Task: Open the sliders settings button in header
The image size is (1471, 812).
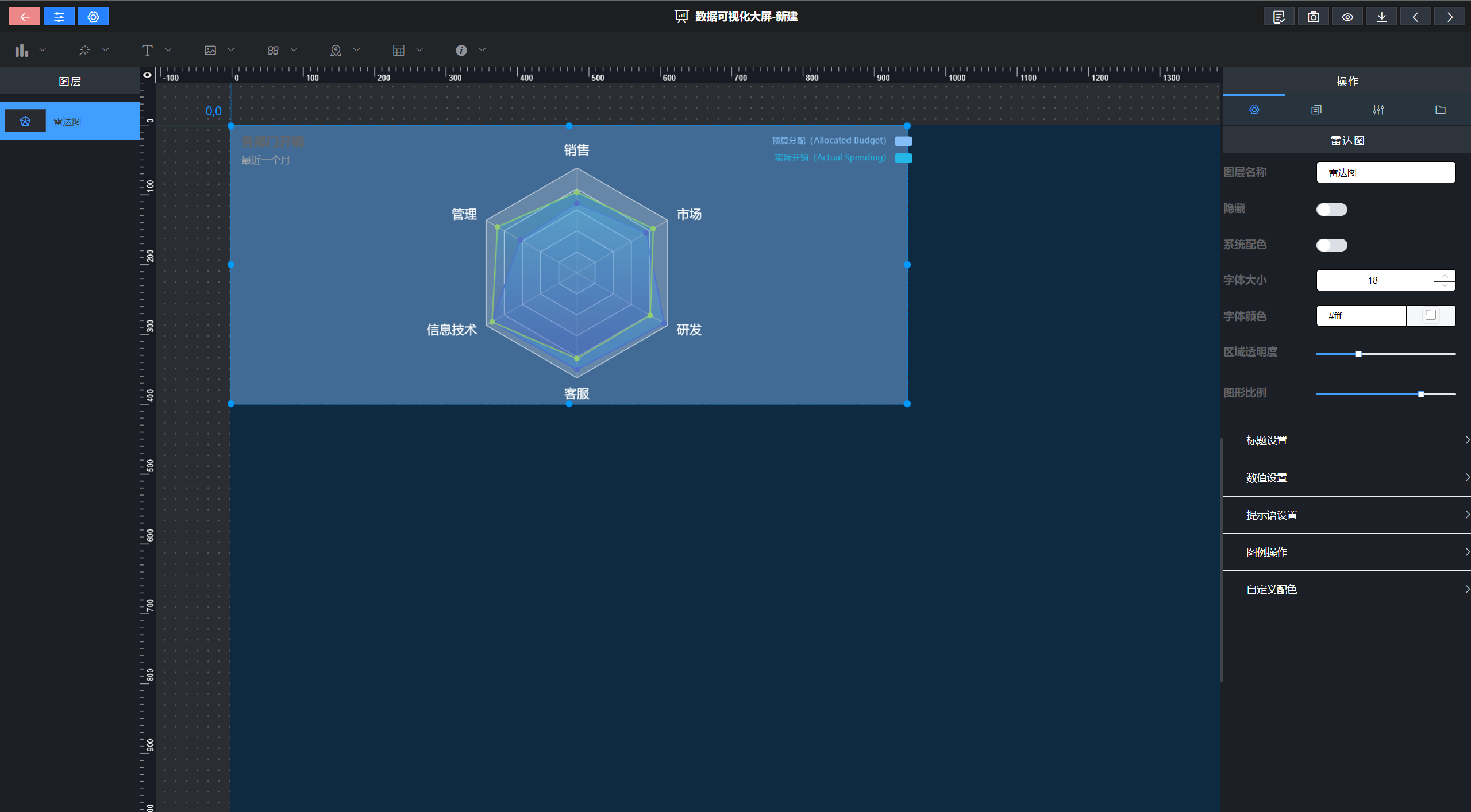Action: [59, 17]
